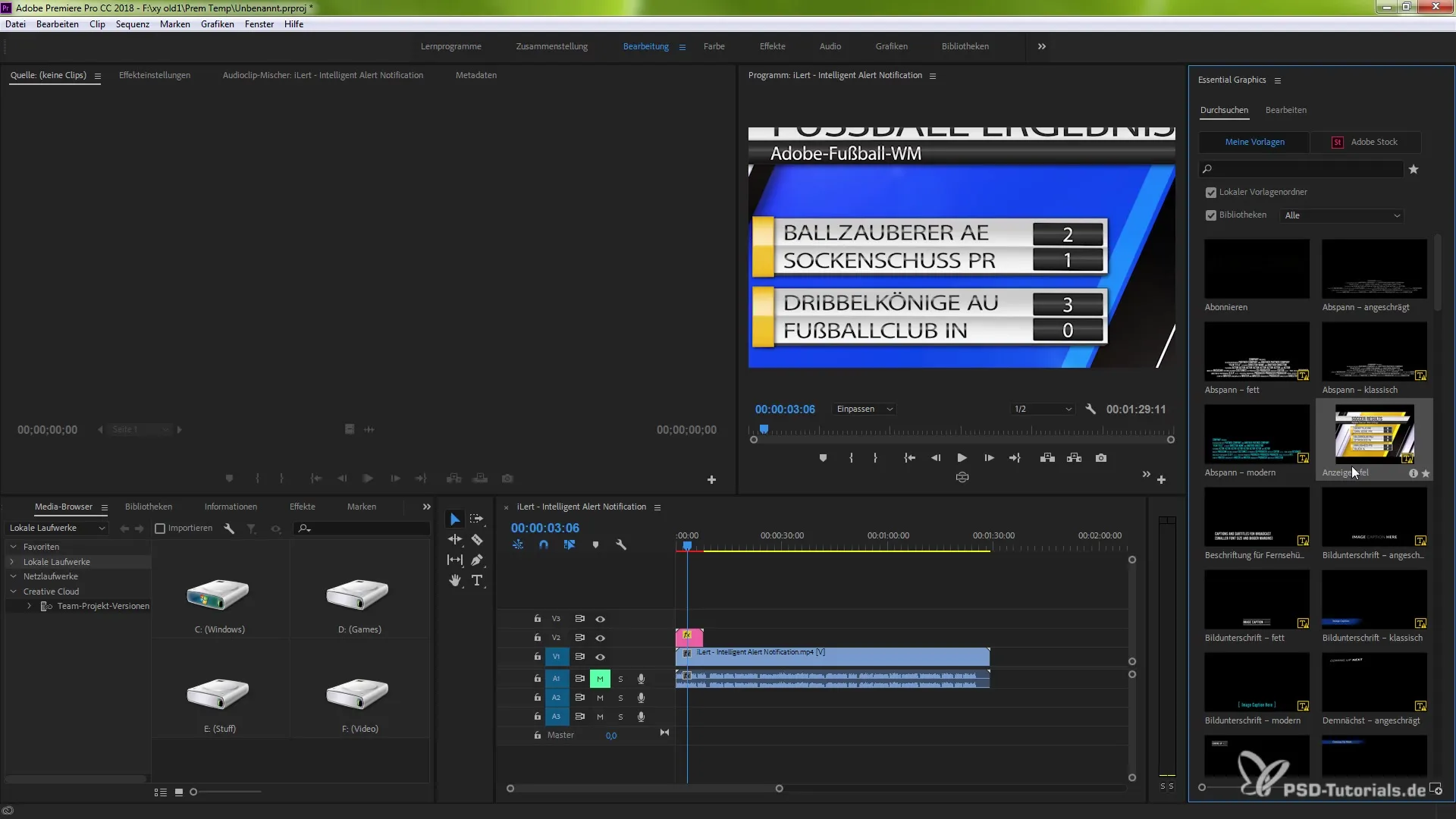Image resolution: width=1456 pixels, height=819 pixels.
Task: Toggle V2 track output eye
Action: coord(600,638)
